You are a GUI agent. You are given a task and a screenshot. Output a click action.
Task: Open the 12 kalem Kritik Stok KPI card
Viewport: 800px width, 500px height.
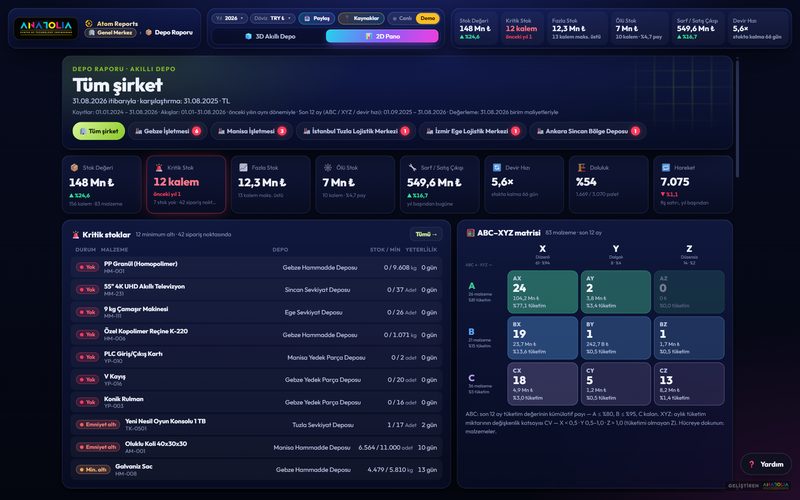(x=186, y=184)
